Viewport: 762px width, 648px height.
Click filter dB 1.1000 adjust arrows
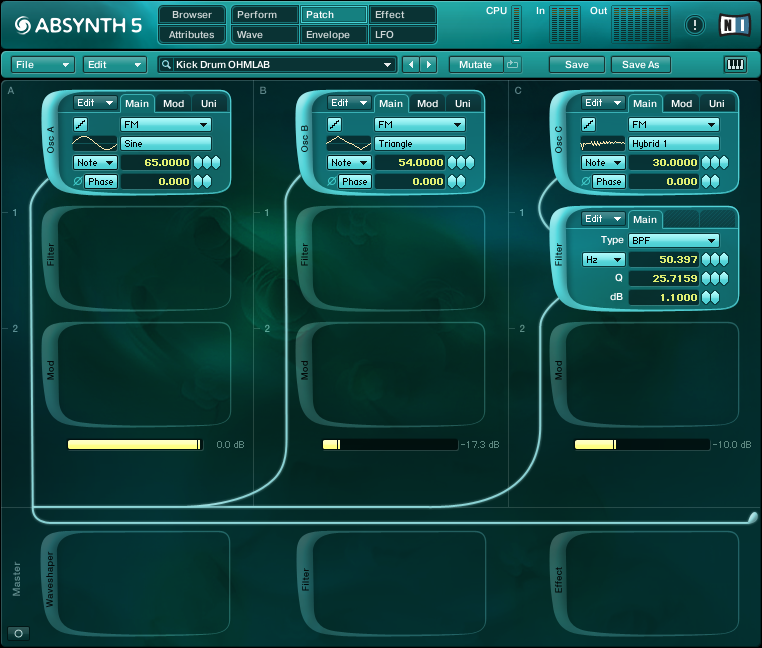[x=710, y=298]
